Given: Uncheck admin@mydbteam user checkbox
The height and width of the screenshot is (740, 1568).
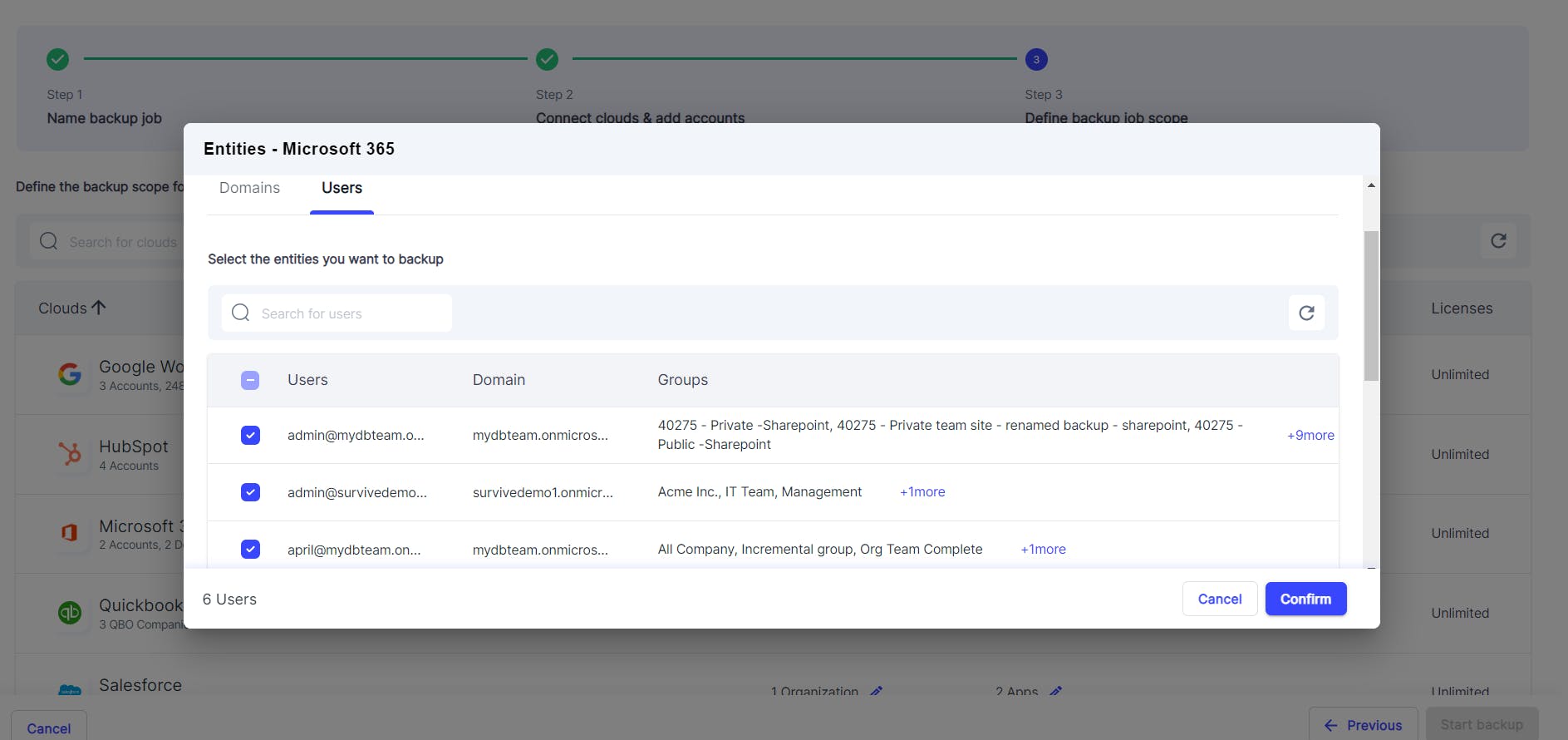Looking at the screenshot, I should pyautogui.click(x=250, y=435).
